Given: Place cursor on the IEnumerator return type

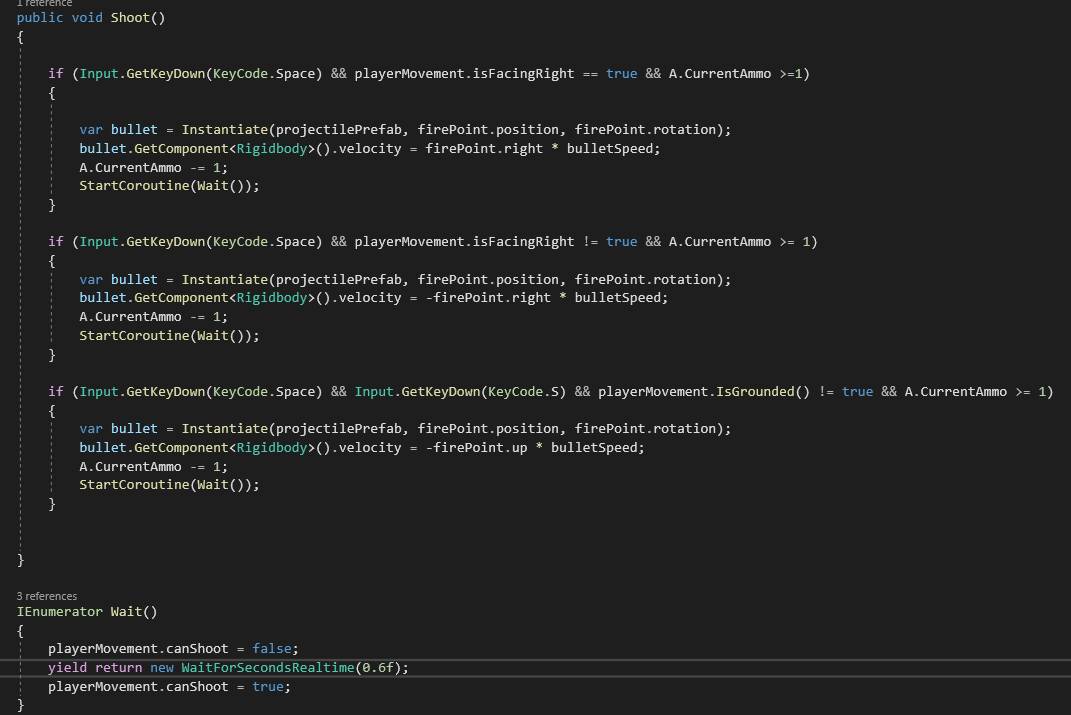Looking at the screenshot, I should [x=59, y=611].
